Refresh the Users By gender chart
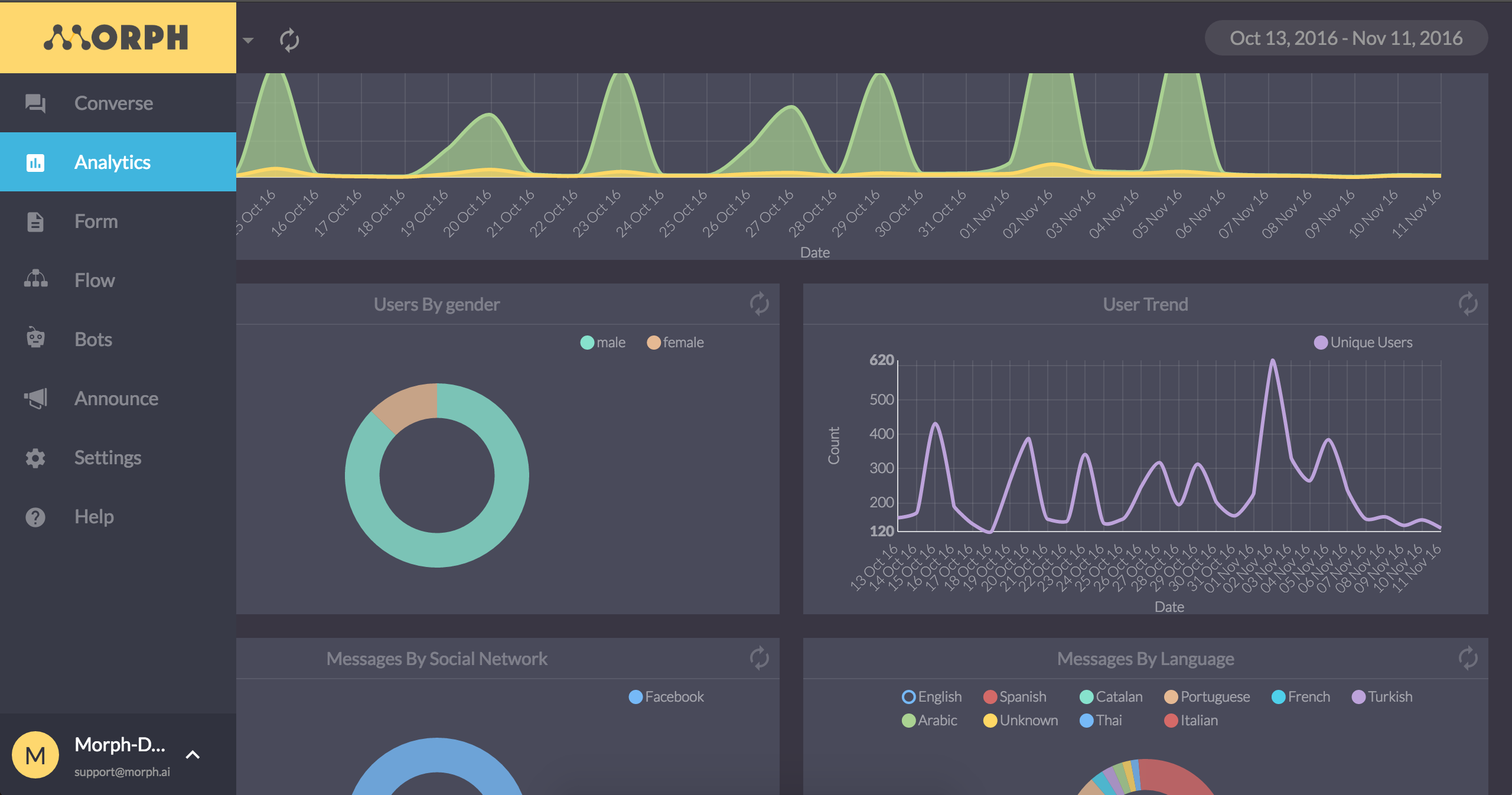 [x=759, y=304]
